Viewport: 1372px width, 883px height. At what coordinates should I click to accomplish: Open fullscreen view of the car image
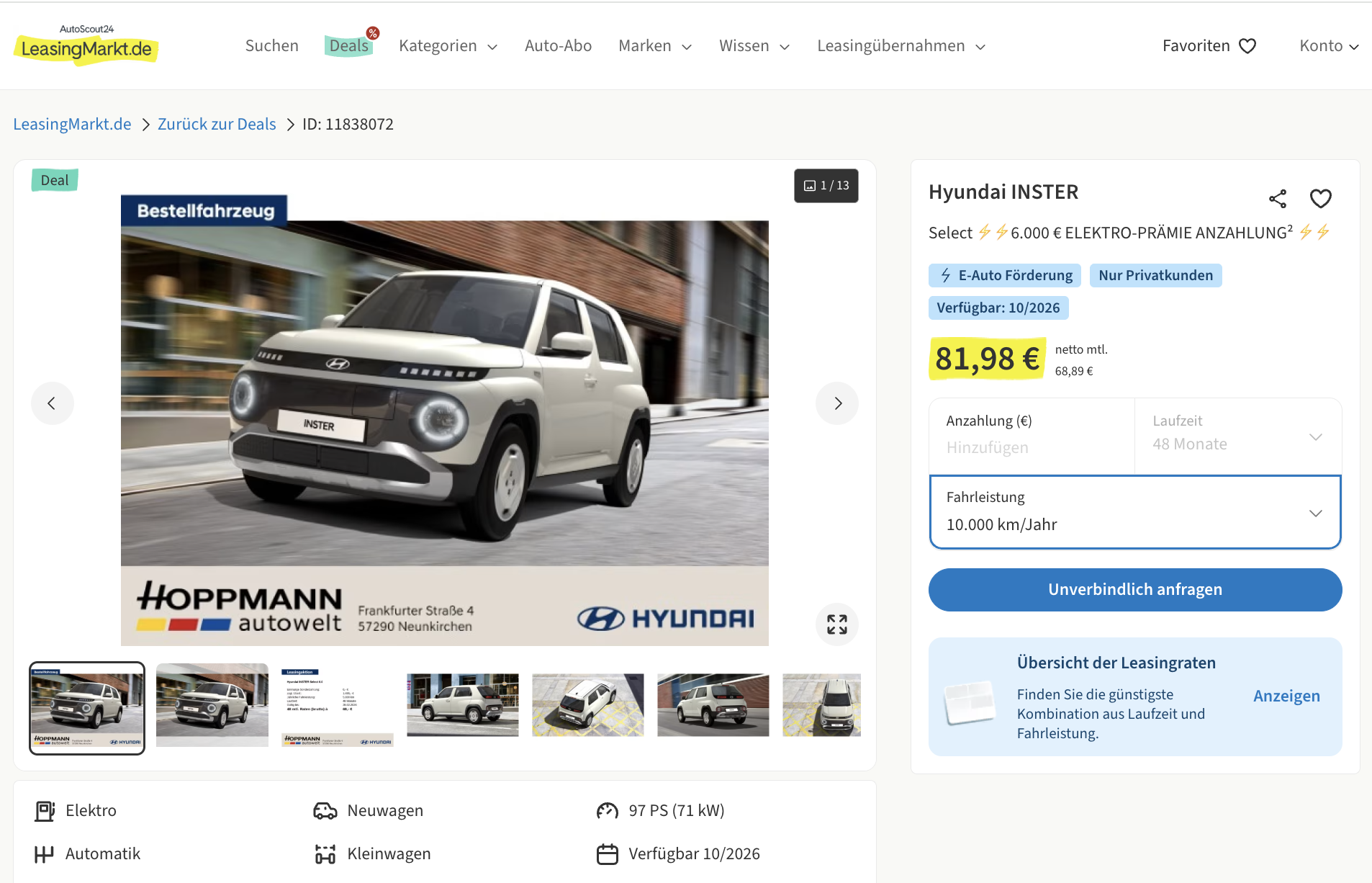[836, 624]
